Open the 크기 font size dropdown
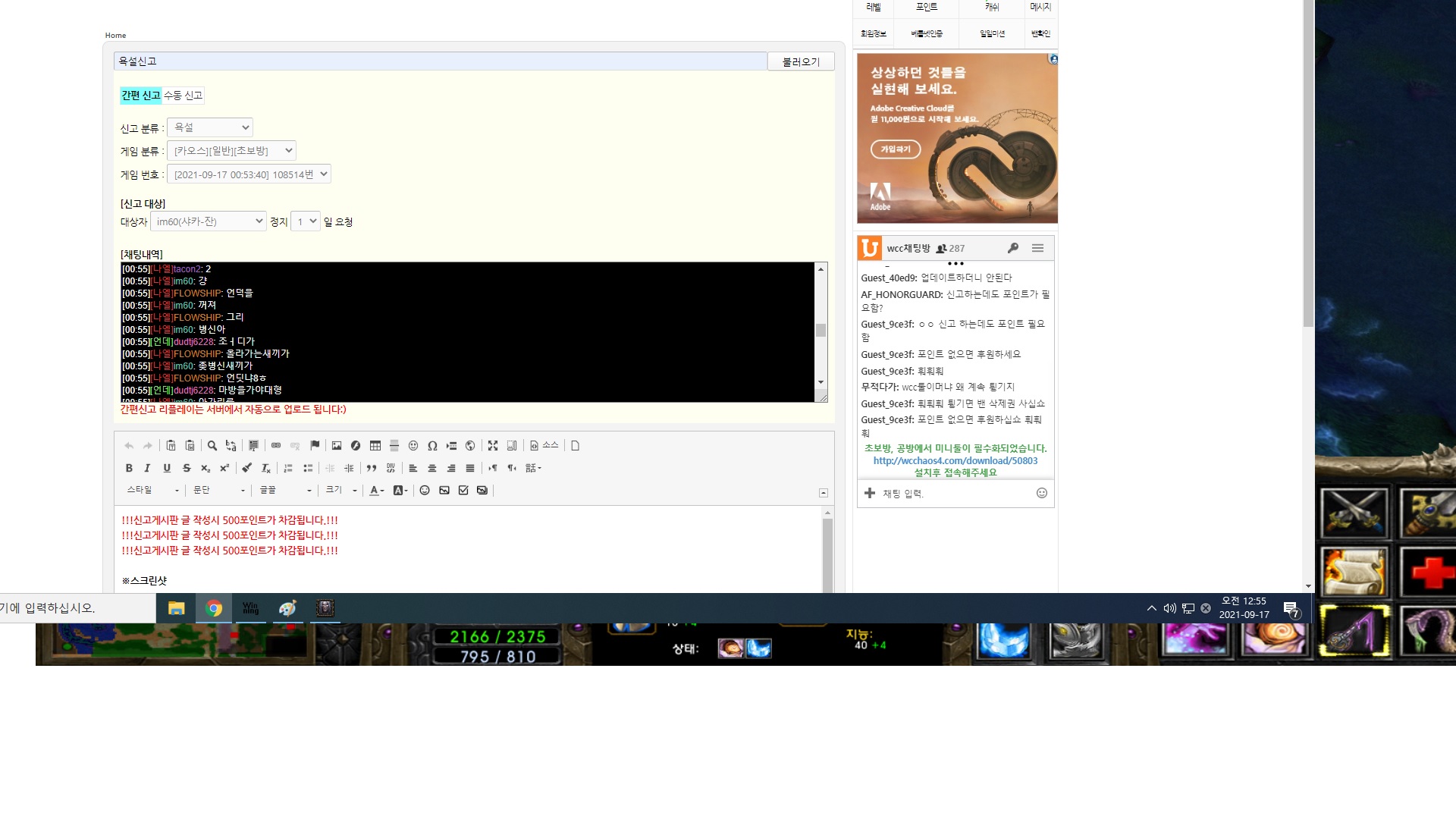This screenshot has height=819, width=1456. pyautogui.click(x=341, y=491)
